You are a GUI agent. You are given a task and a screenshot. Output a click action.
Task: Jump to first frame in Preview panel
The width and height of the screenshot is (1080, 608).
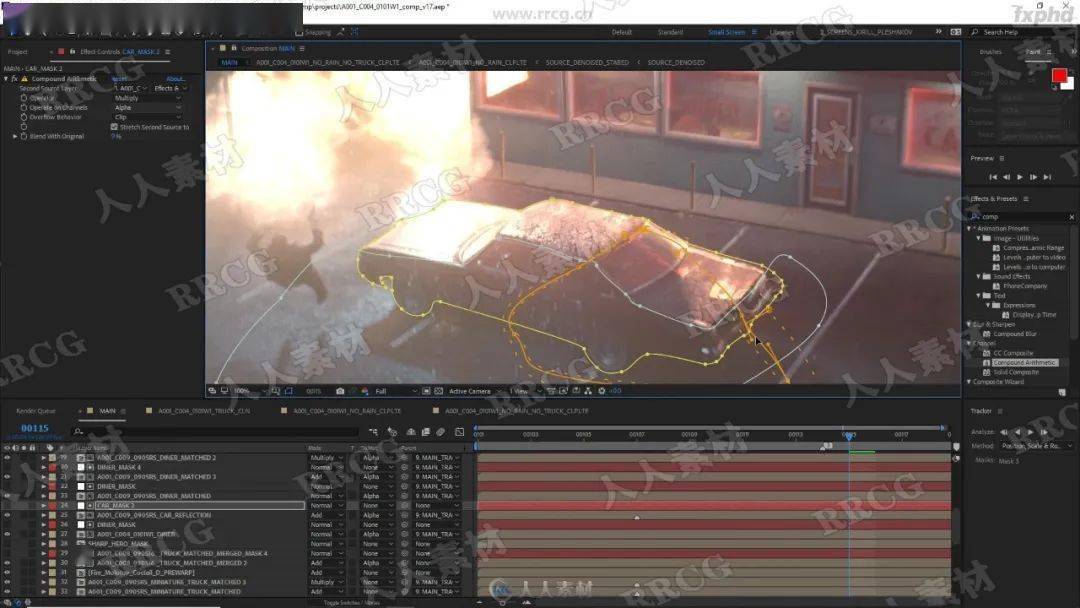[993, 177]
